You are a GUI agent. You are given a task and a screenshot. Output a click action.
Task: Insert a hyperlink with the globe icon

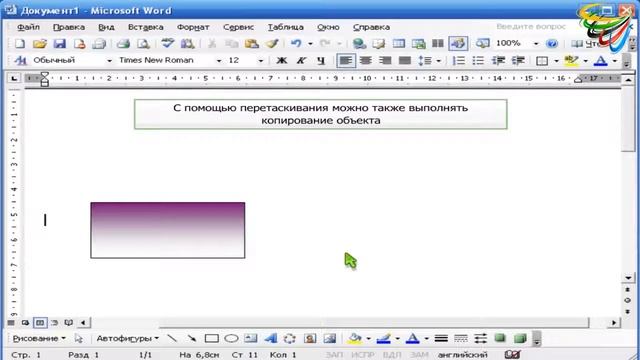[x=359, y=43]
